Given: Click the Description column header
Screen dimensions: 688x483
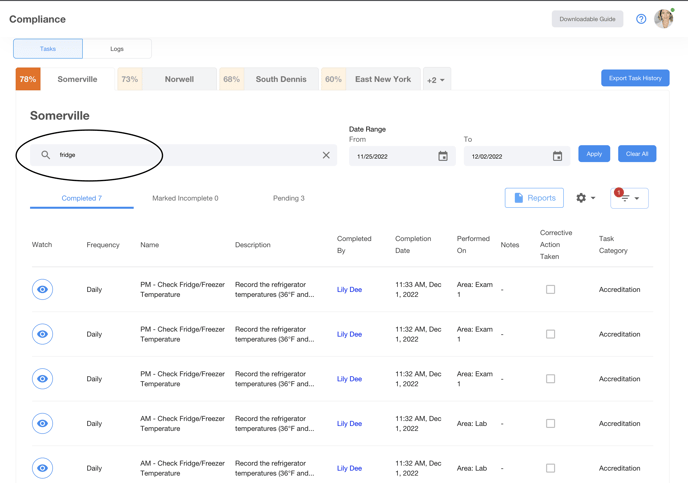Looking at the screenshot, I should click(253, 245).
